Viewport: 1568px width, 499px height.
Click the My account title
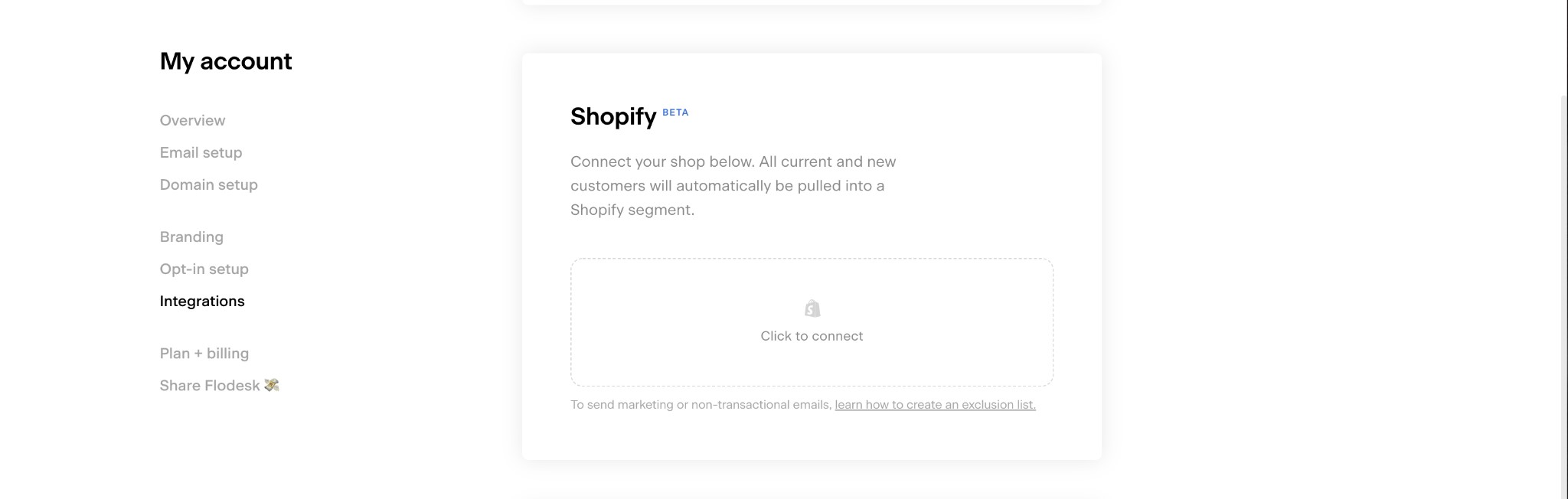point(226,61)
